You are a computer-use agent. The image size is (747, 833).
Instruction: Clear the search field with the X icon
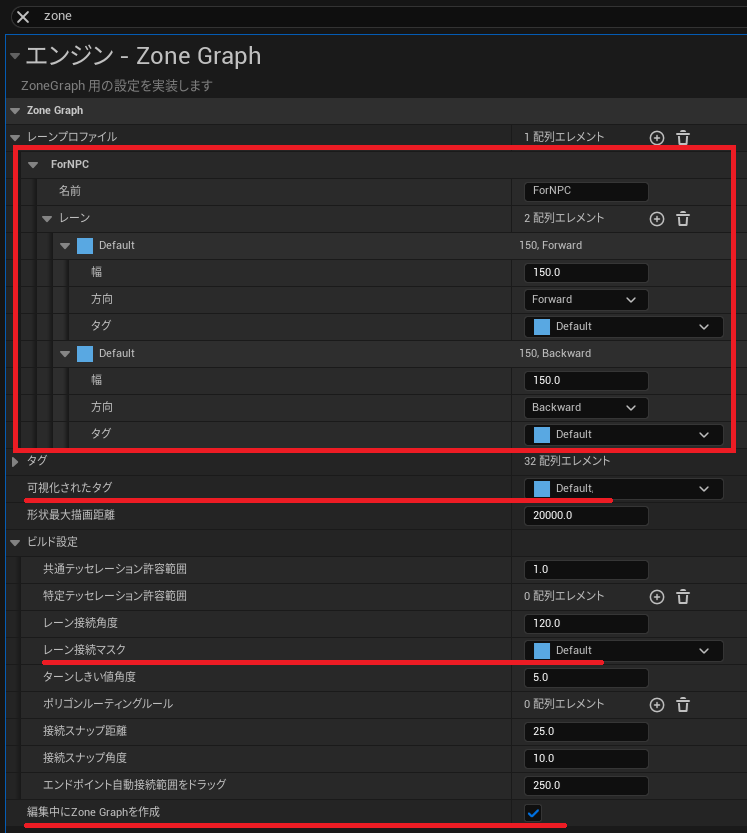point(23,16)
